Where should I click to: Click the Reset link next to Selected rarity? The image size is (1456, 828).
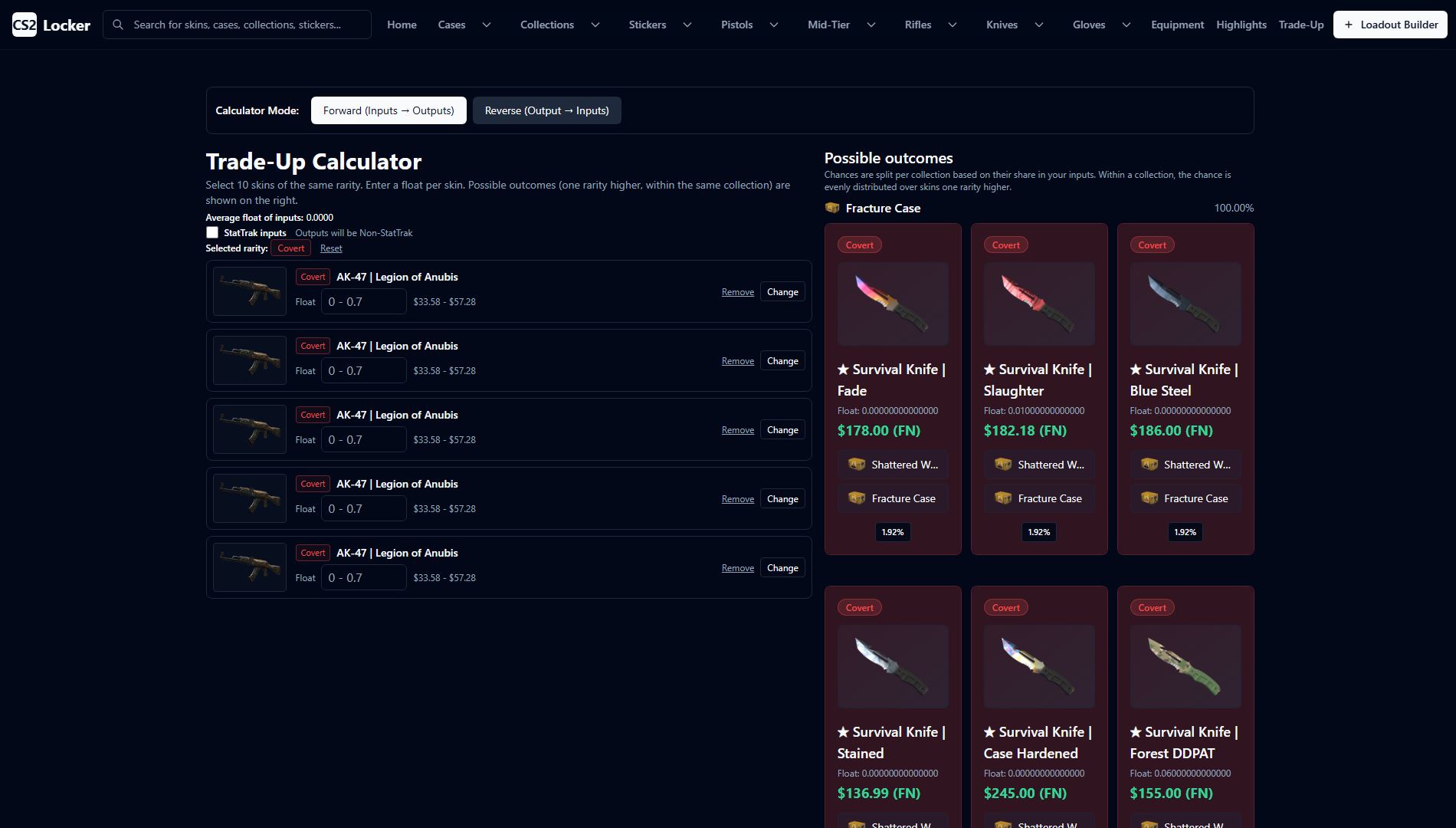click(331, 248)
